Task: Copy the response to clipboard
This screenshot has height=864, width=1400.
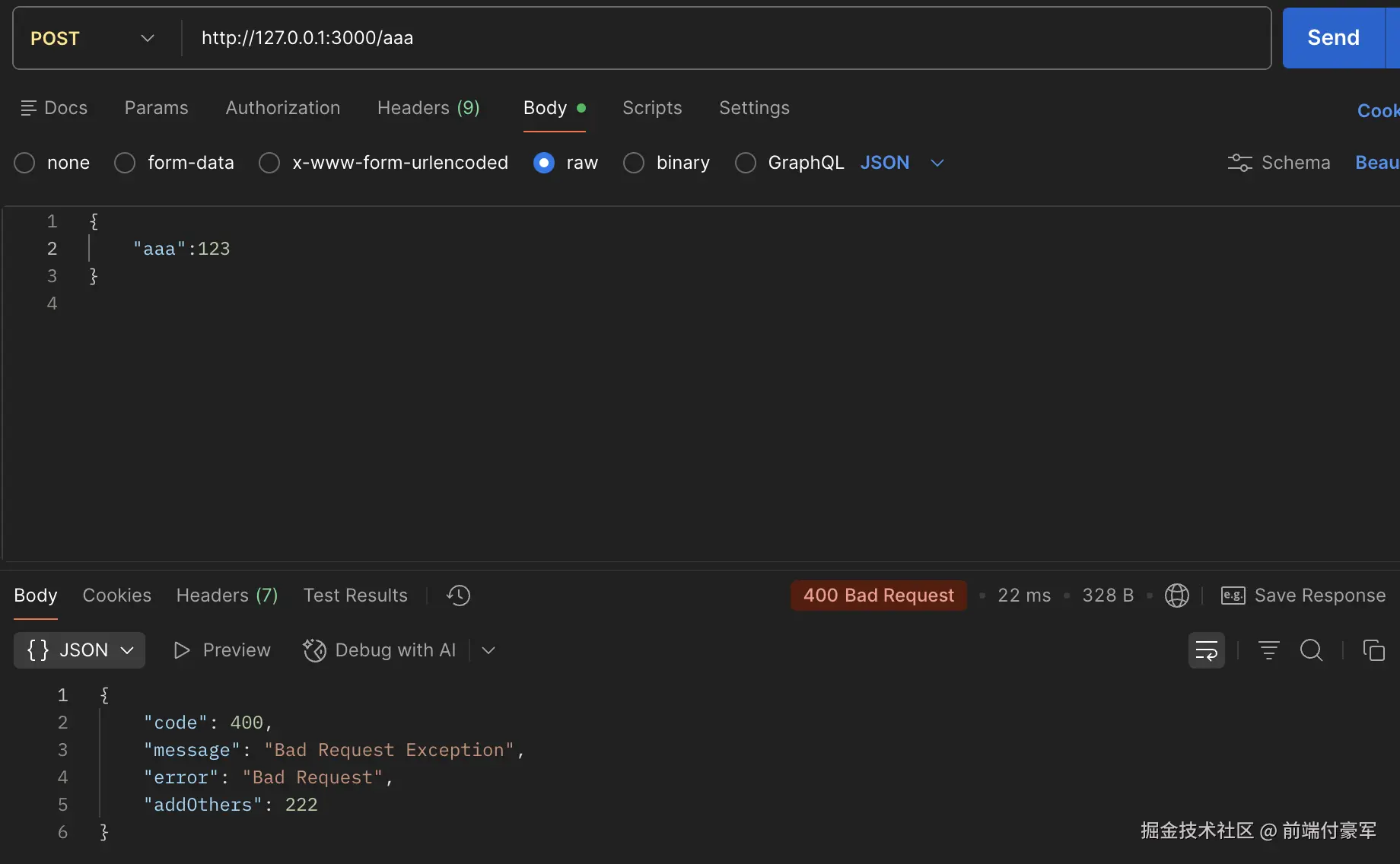Action: [x=1373, y=650]
